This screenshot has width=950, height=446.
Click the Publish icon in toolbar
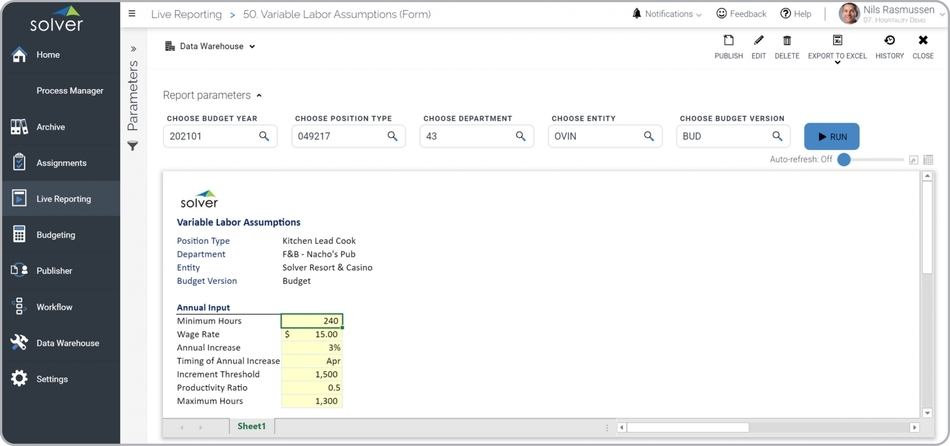728,41
